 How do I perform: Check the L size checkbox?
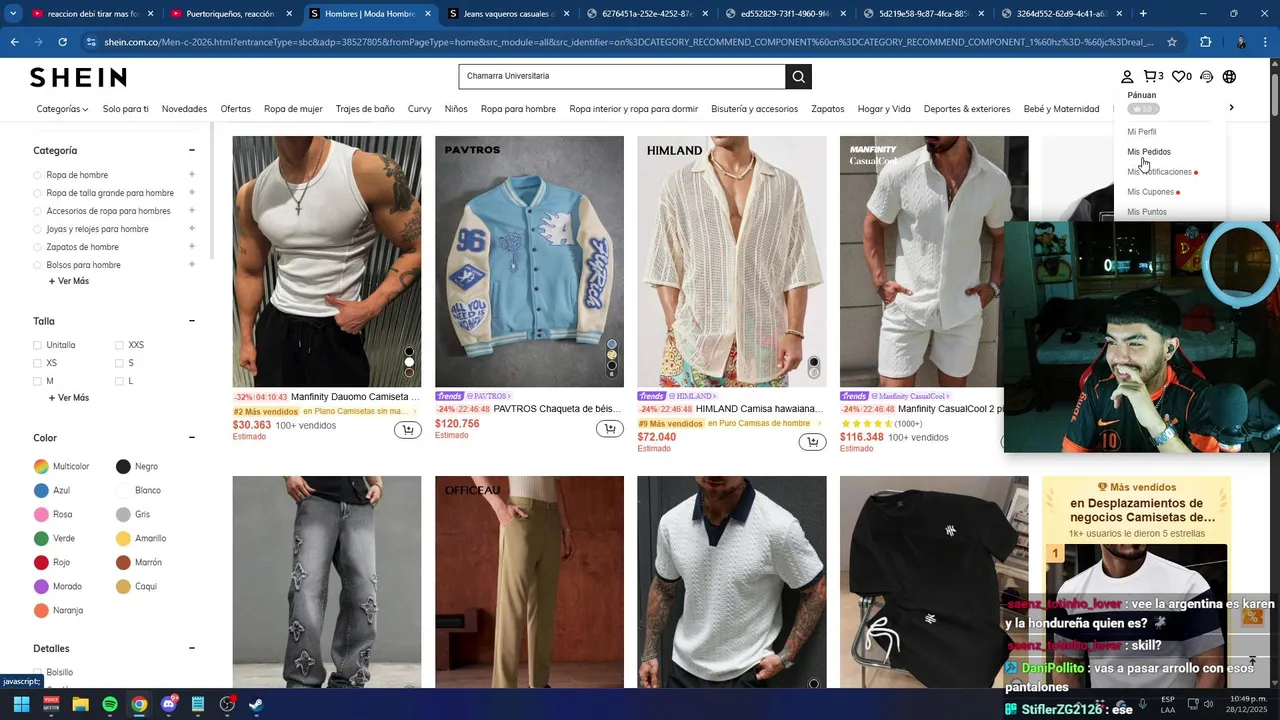click(x=119, y=381)
